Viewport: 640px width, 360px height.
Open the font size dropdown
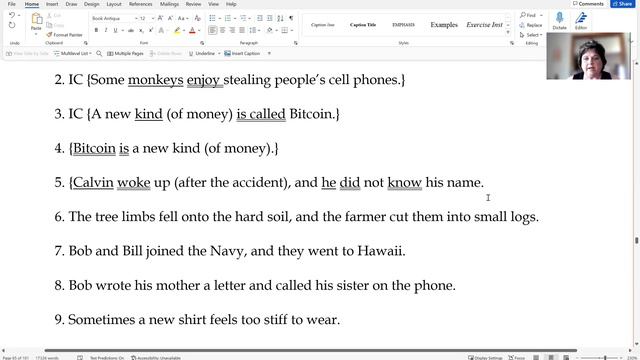coord(153,18)
